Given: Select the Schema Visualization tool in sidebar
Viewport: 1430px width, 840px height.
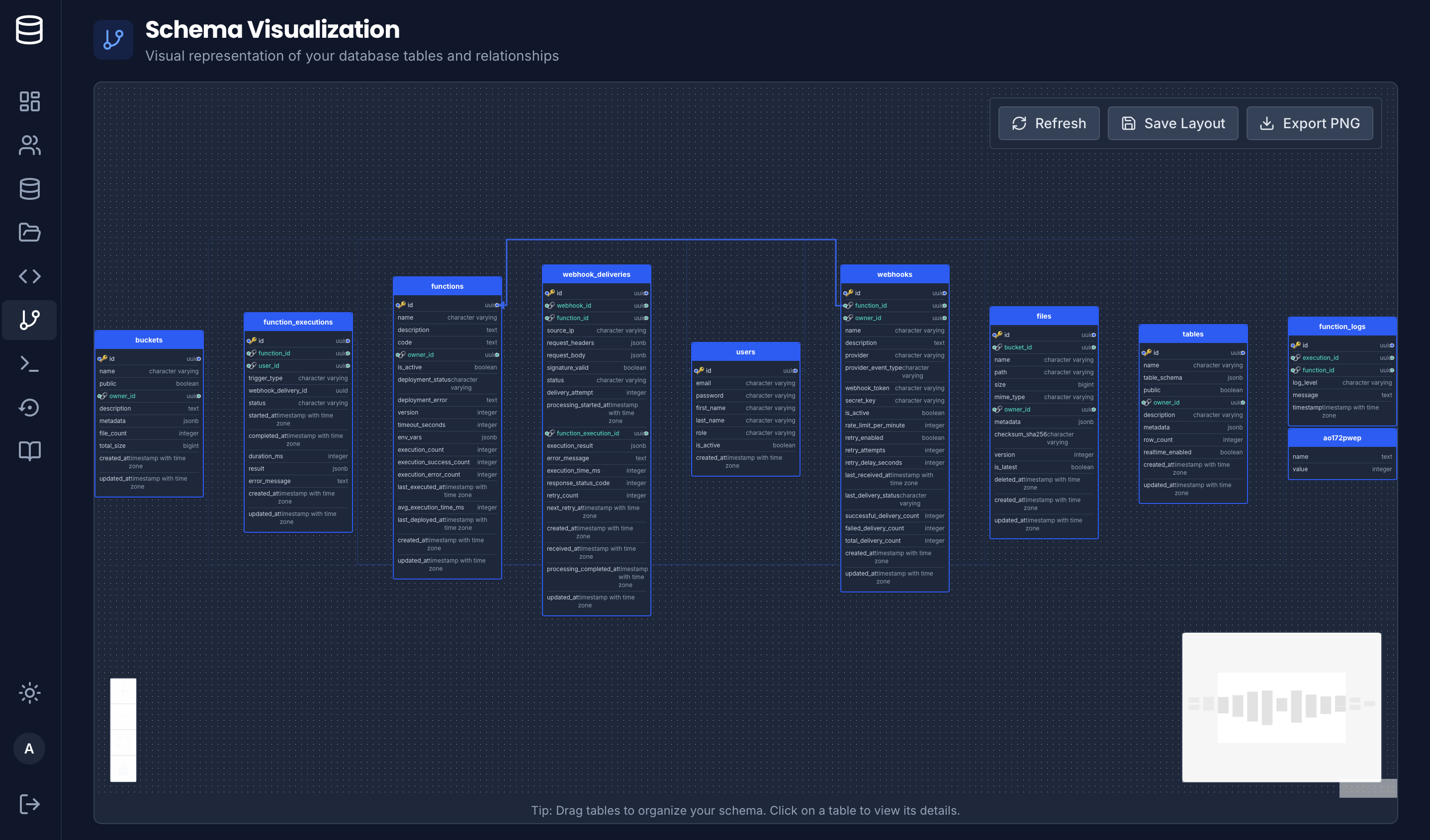Looking at the screenshot, I should [x=29, y=320].
